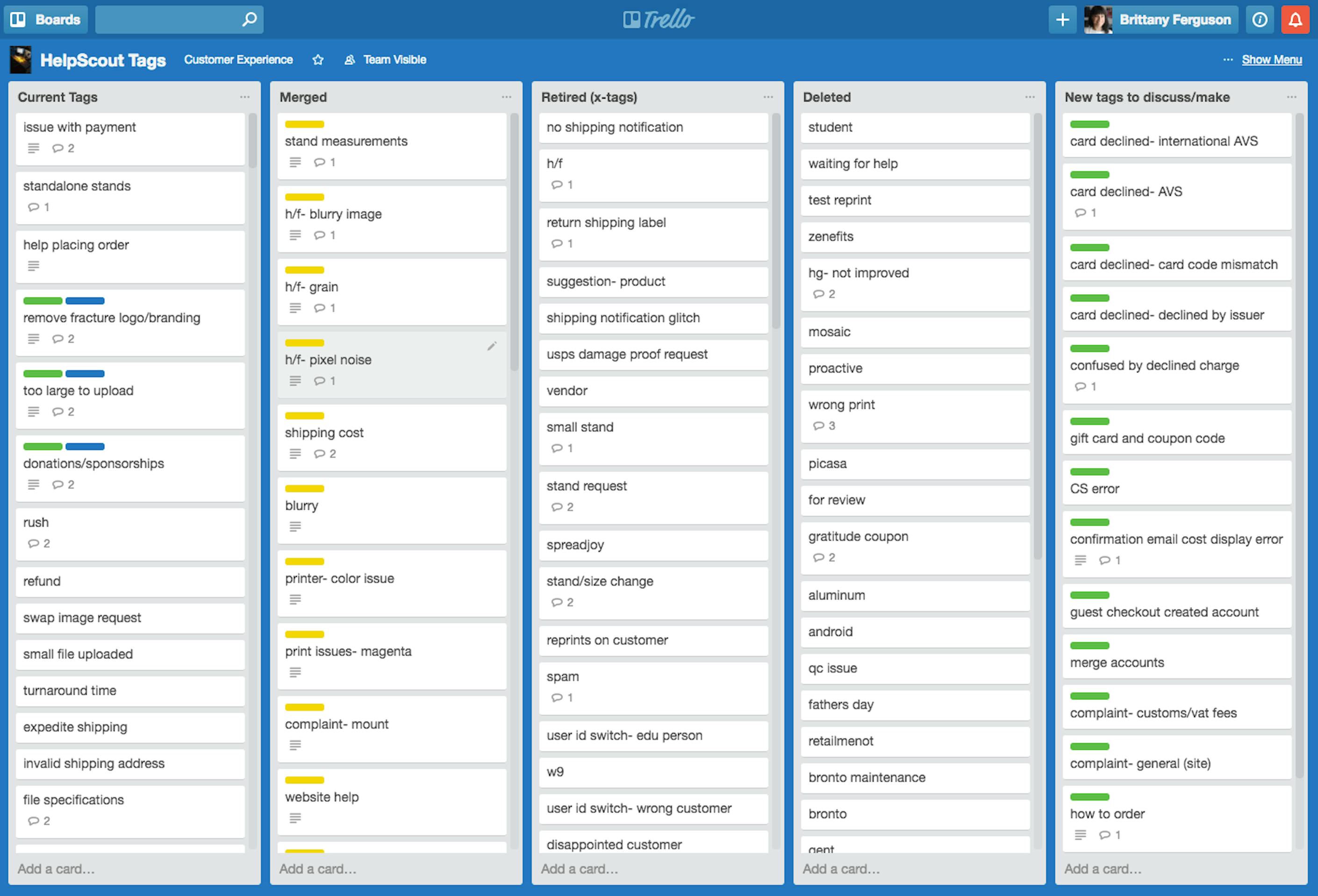Click comment icon on file specifications card
The width and height of the screenshot is (1318, 896).
(34, 821)
